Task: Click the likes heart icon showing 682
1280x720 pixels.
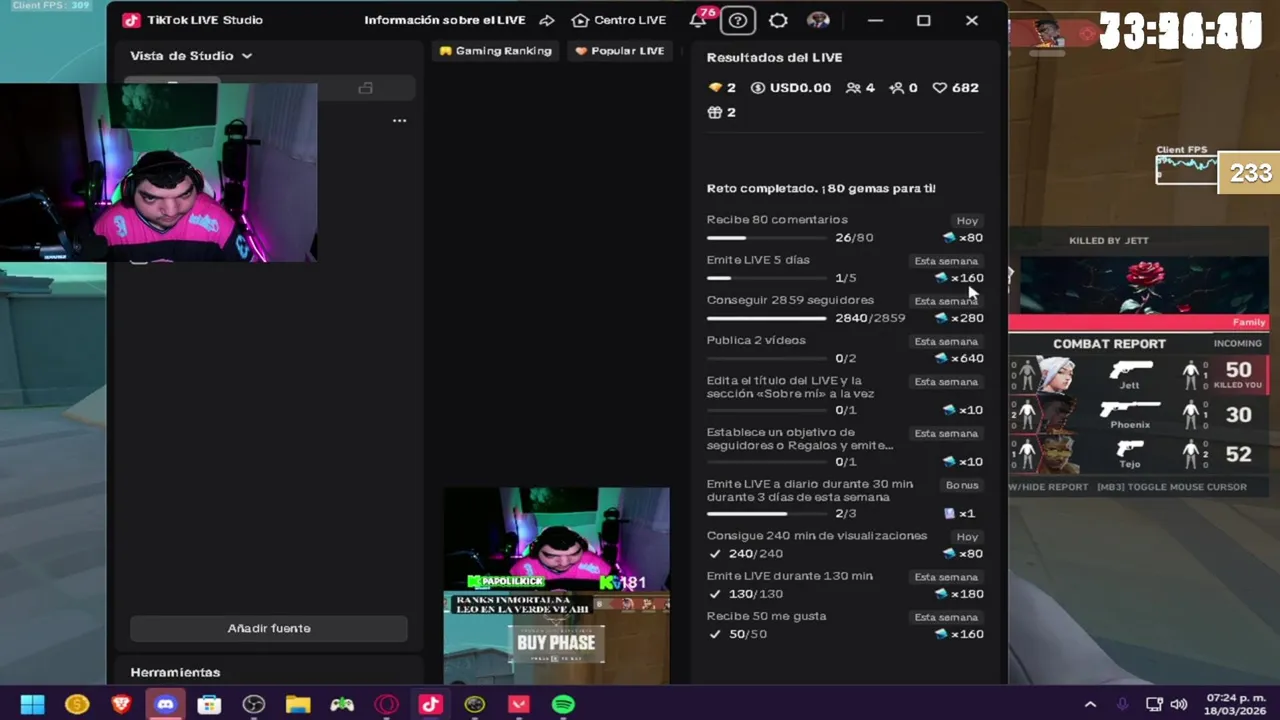Action: (939, 88)
